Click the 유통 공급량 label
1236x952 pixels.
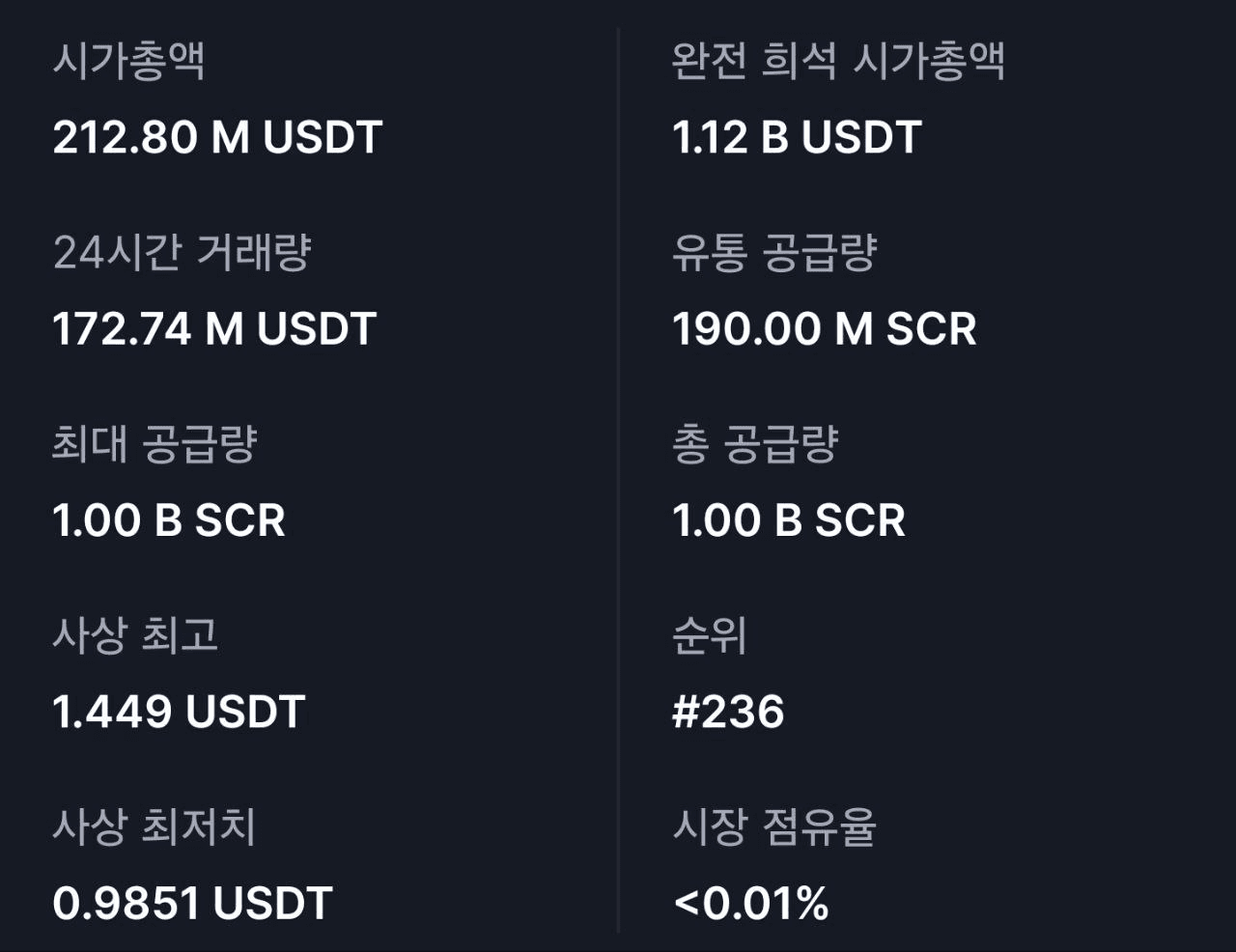(774, 253)
